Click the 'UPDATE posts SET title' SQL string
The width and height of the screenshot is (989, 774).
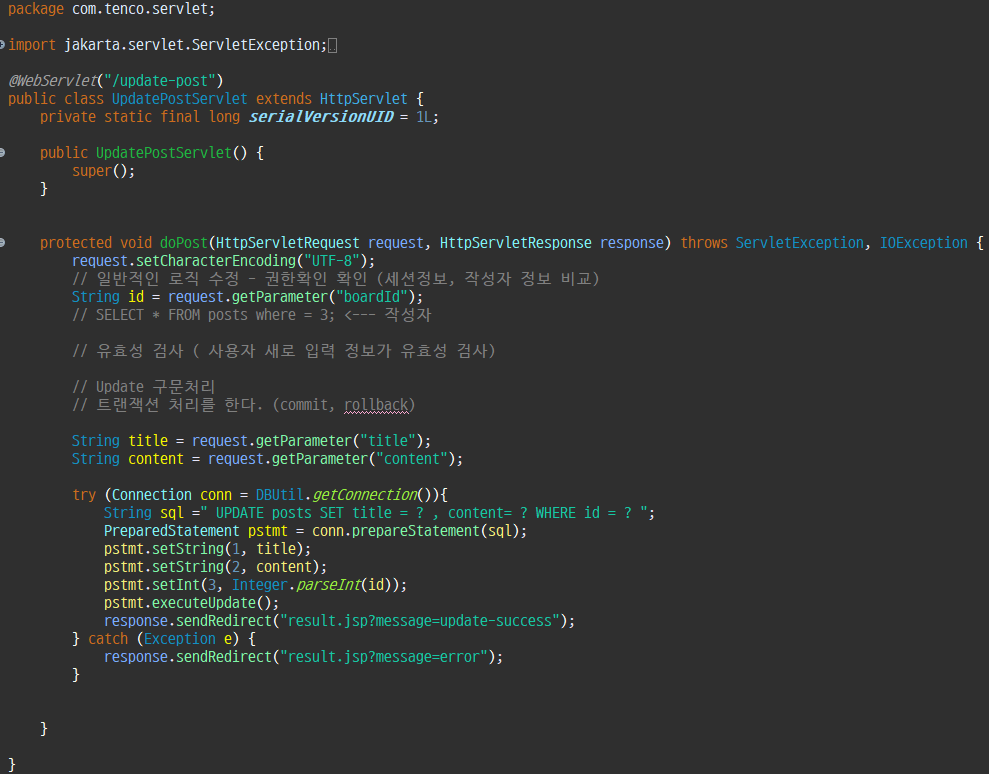[424, 513]
